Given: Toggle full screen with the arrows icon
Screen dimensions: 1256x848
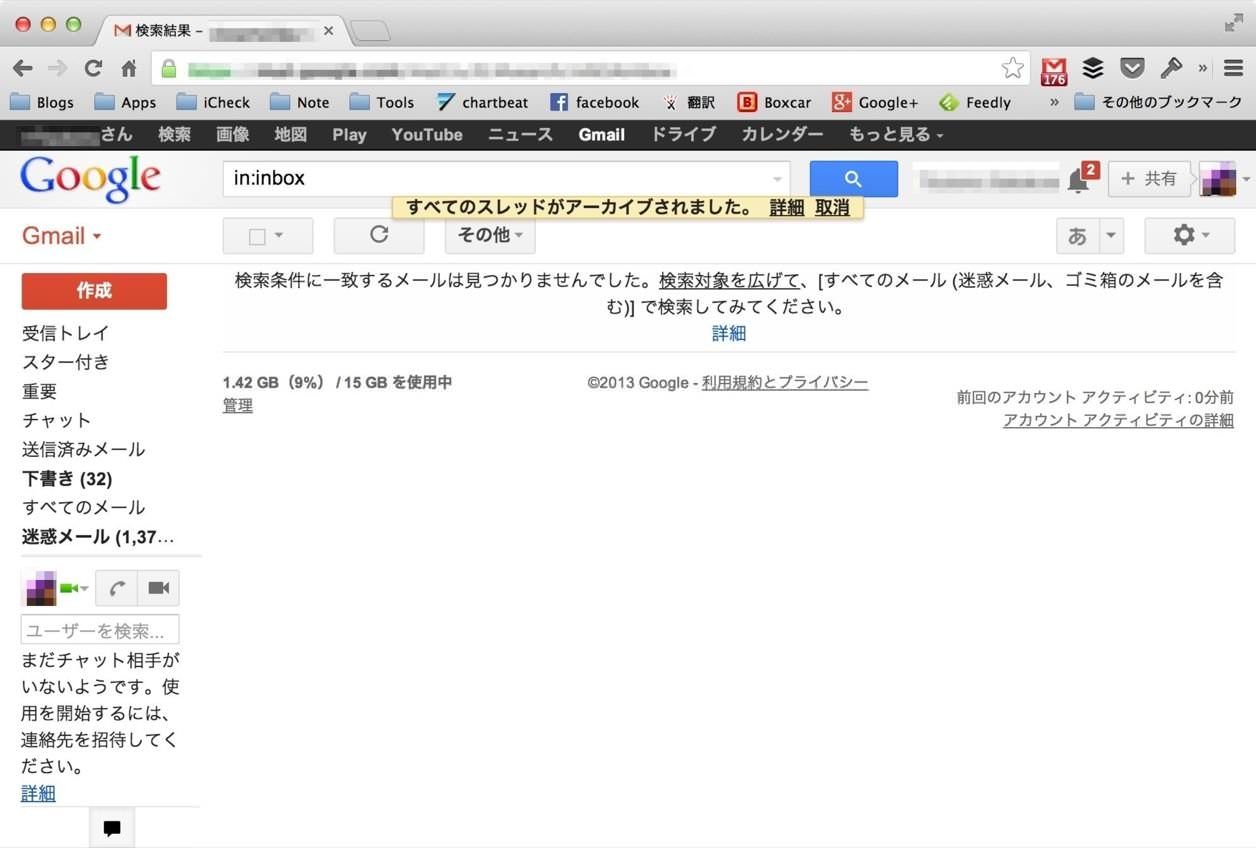Looking at the screenshot, I should (x=1234, y=23).
